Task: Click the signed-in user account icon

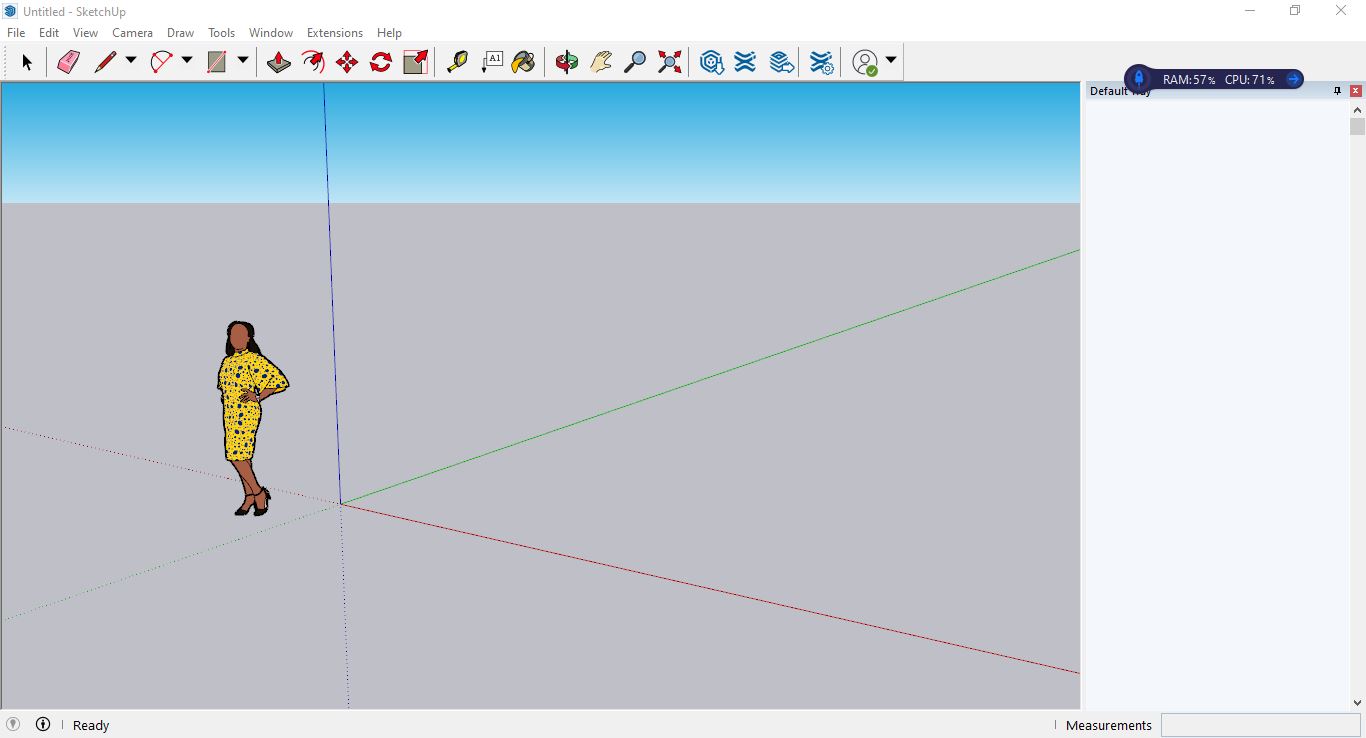Action: (x=865, y=62)
